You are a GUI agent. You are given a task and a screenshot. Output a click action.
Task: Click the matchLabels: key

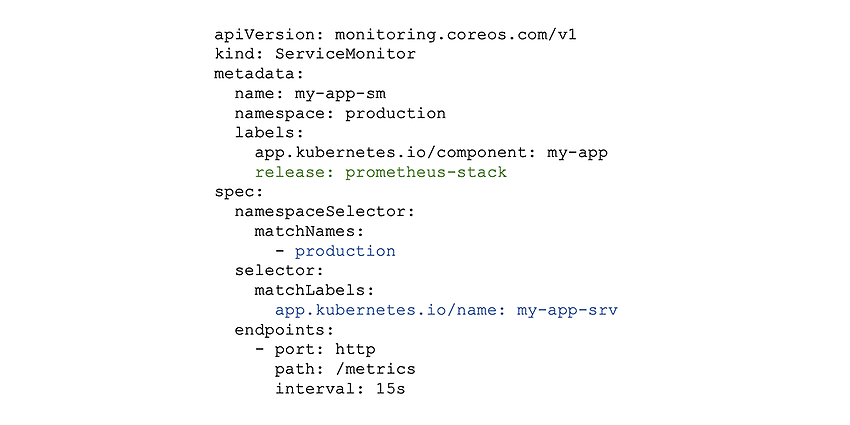pyautogui.click(x=315, y=291)
